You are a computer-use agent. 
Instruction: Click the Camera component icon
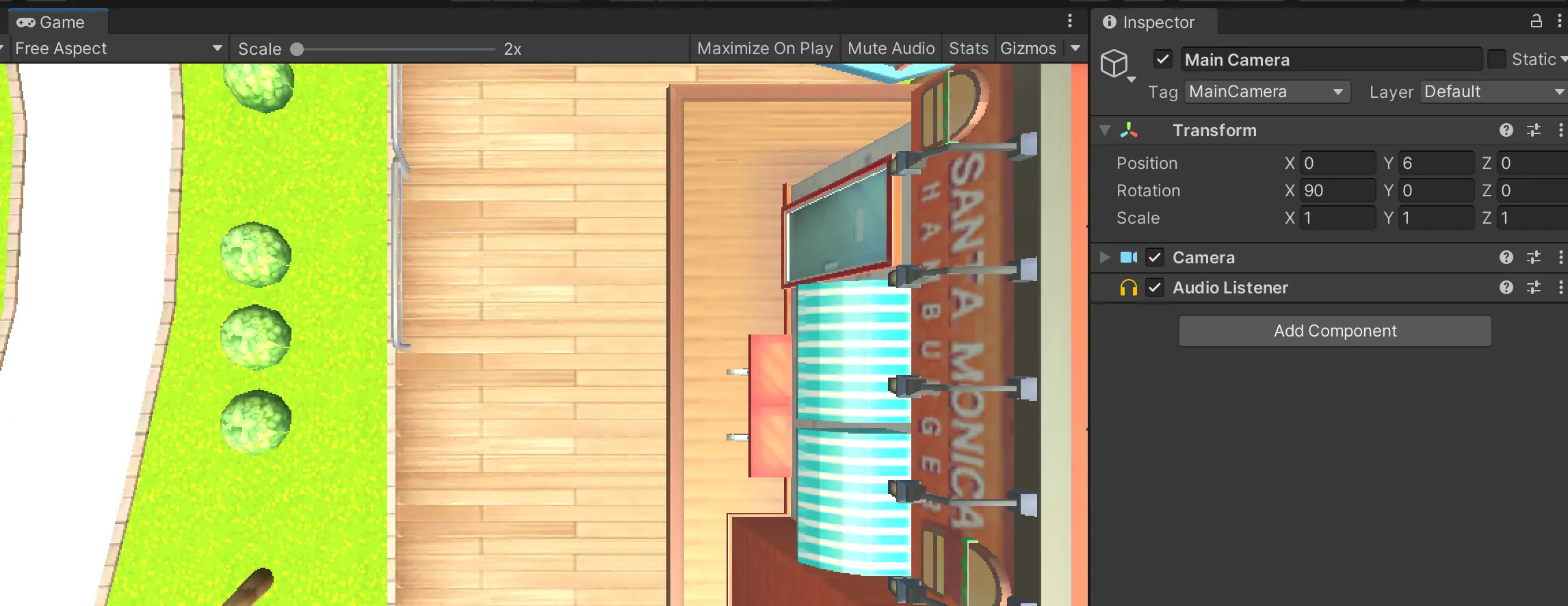coord(1129,257)
